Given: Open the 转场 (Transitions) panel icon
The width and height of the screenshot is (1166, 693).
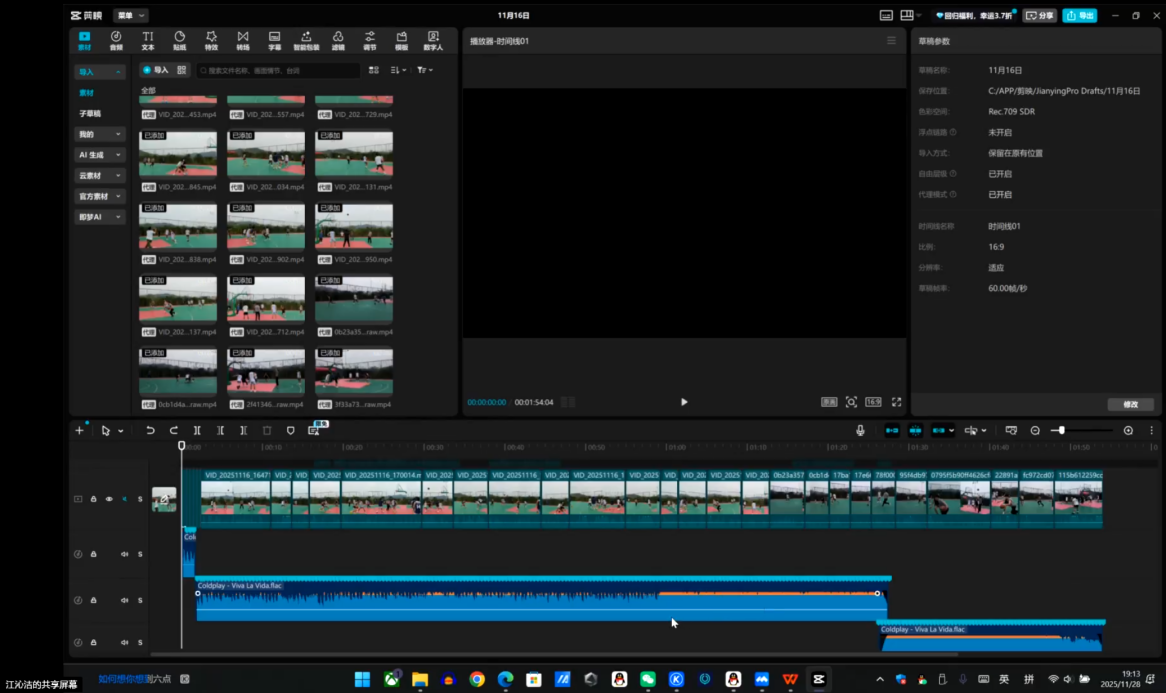Looking at the screenshot, I should (242, 40).
